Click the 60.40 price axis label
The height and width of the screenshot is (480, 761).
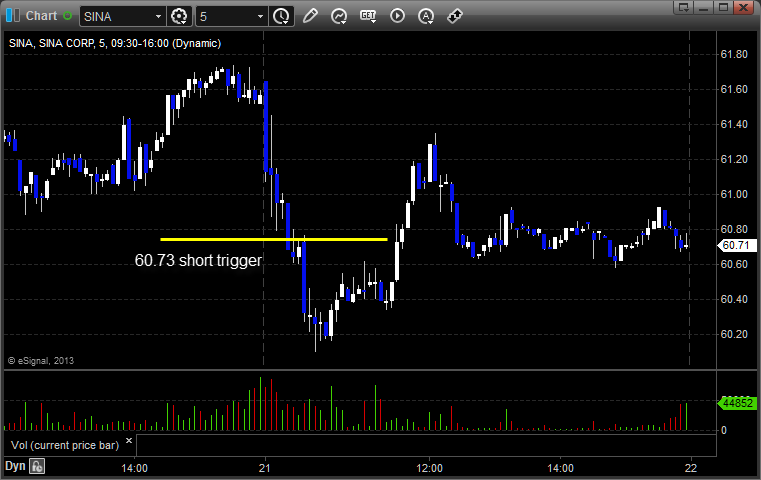pyautogui.click(x=734, y=299)
